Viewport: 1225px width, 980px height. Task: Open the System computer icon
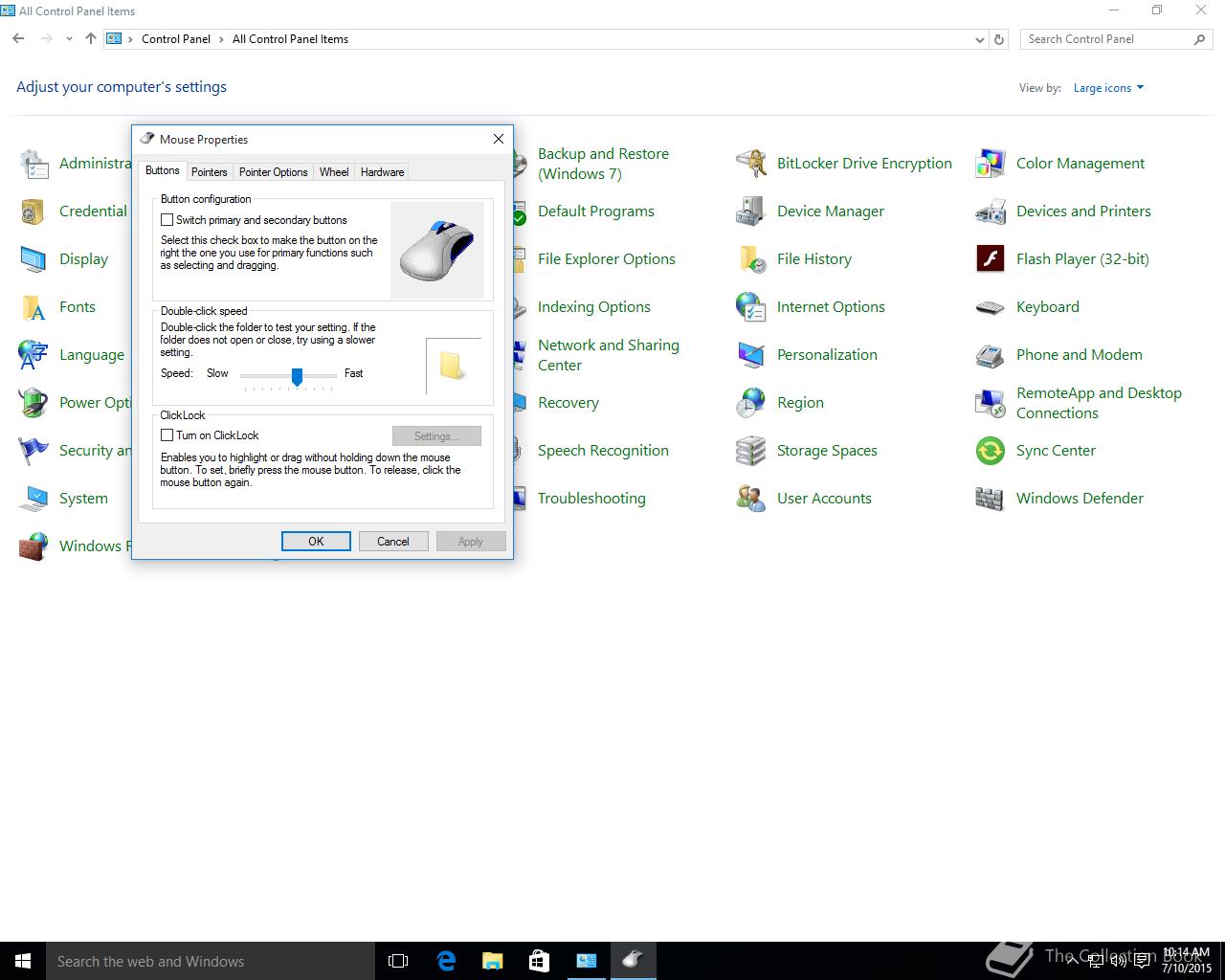[x=33, y=499]
